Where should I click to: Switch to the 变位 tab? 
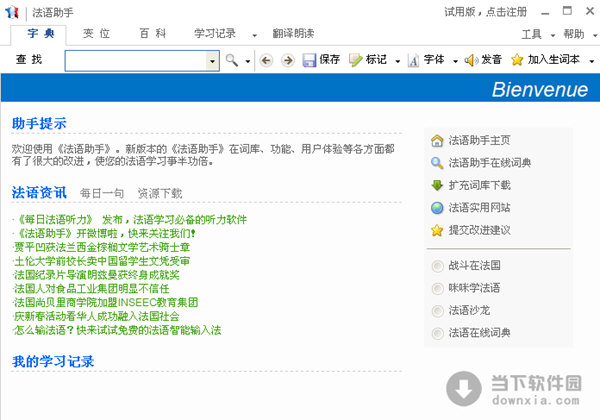coord(96,34)
